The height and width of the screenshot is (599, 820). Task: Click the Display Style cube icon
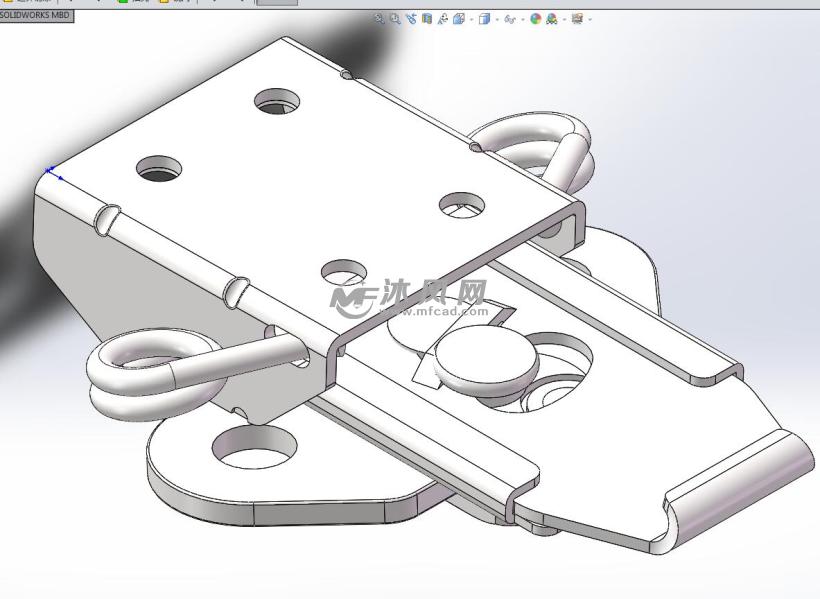click(483, 18)
